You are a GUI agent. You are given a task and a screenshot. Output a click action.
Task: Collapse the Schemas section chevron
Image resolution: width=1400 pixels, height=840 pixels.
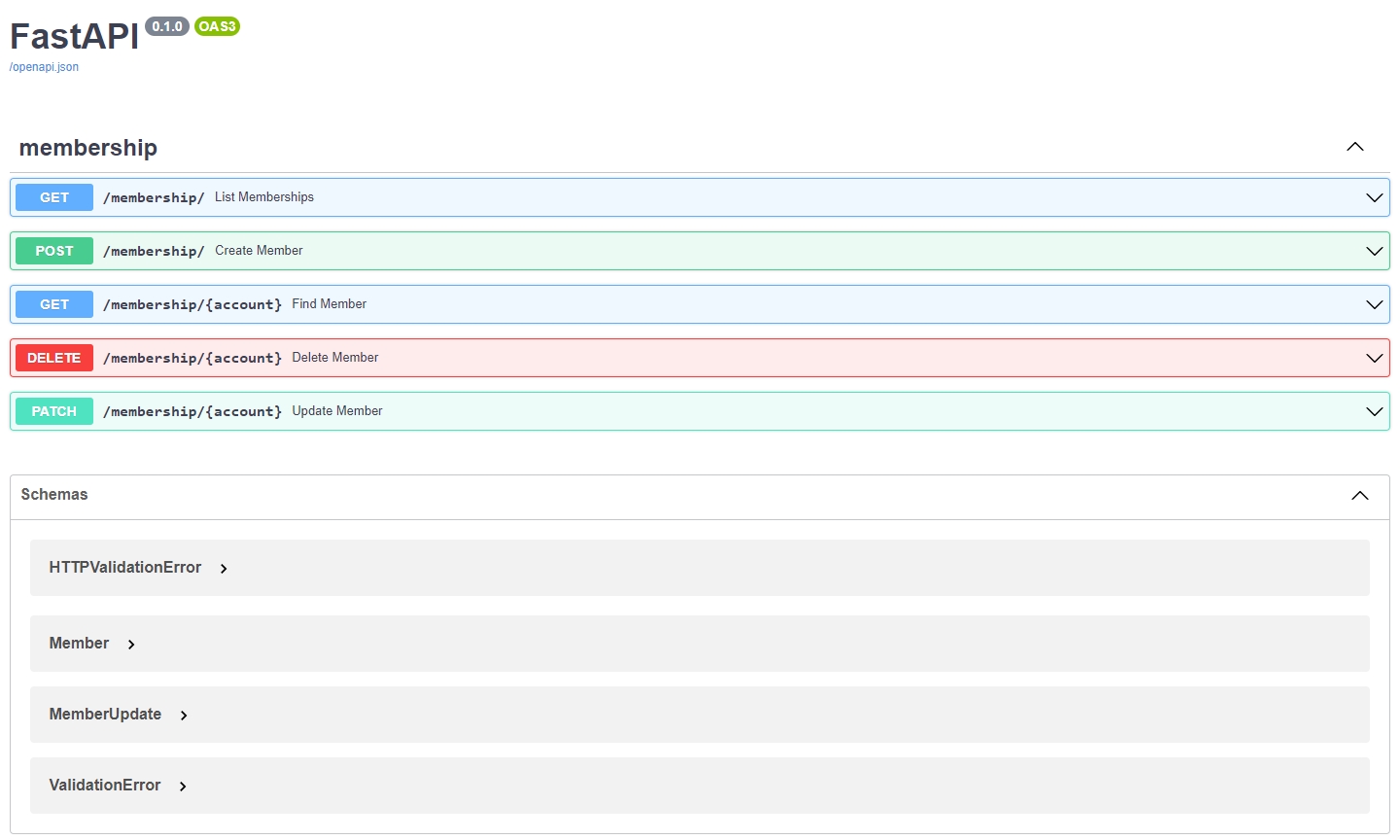[x=1360, y=496]
